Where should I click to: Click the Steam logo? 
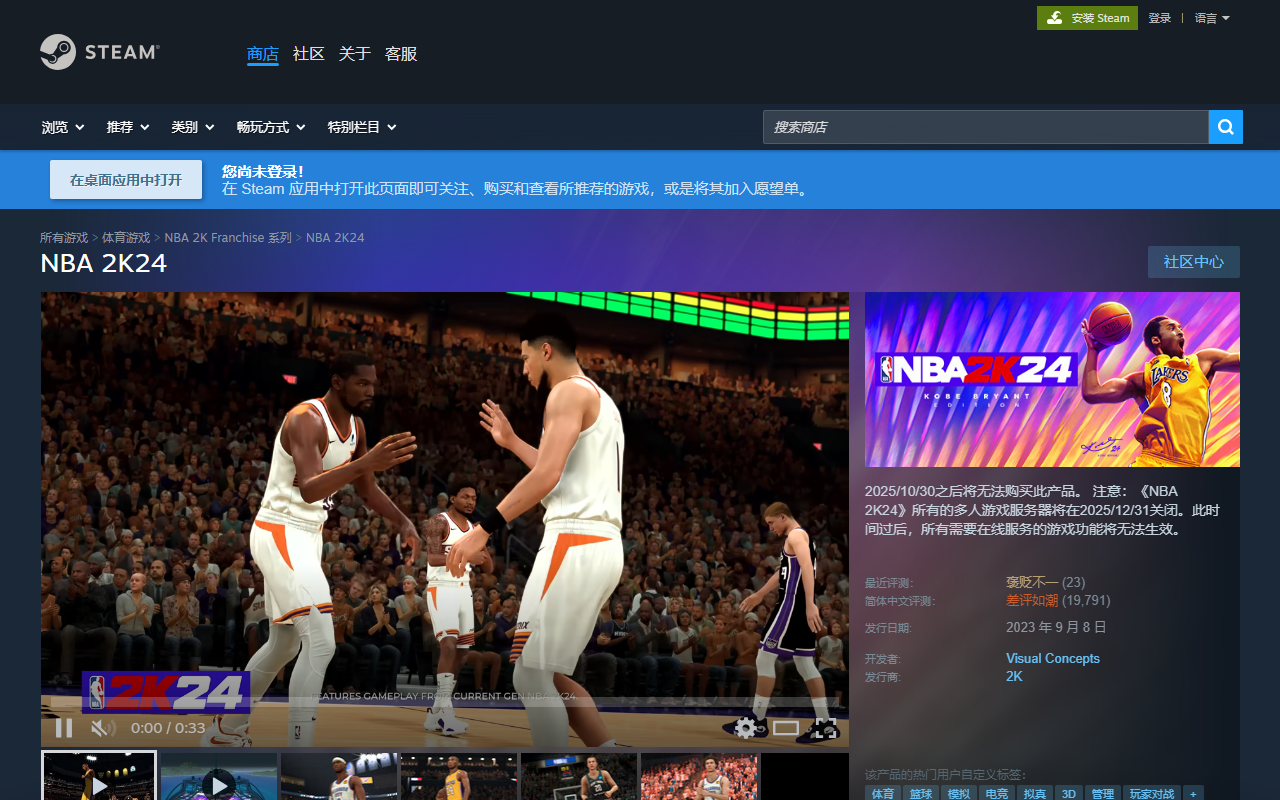(x=100, y=52)
